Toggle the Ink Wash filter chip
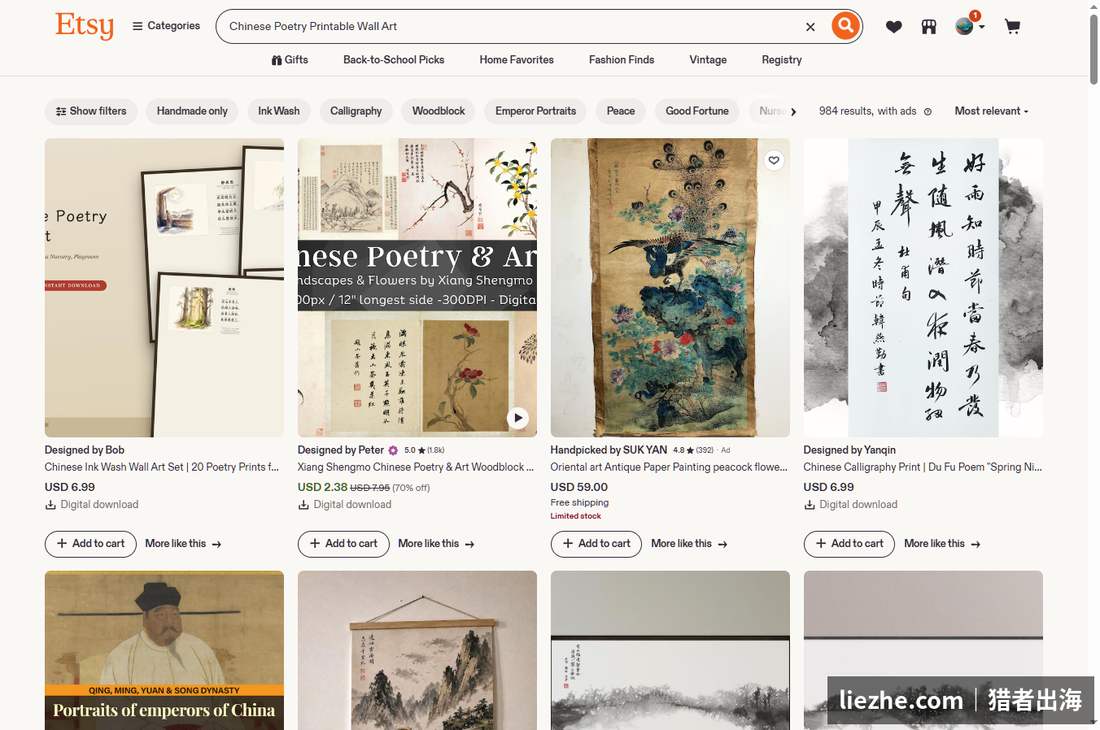This screenshot has width=1100, height=730. (x=279, y=111)
